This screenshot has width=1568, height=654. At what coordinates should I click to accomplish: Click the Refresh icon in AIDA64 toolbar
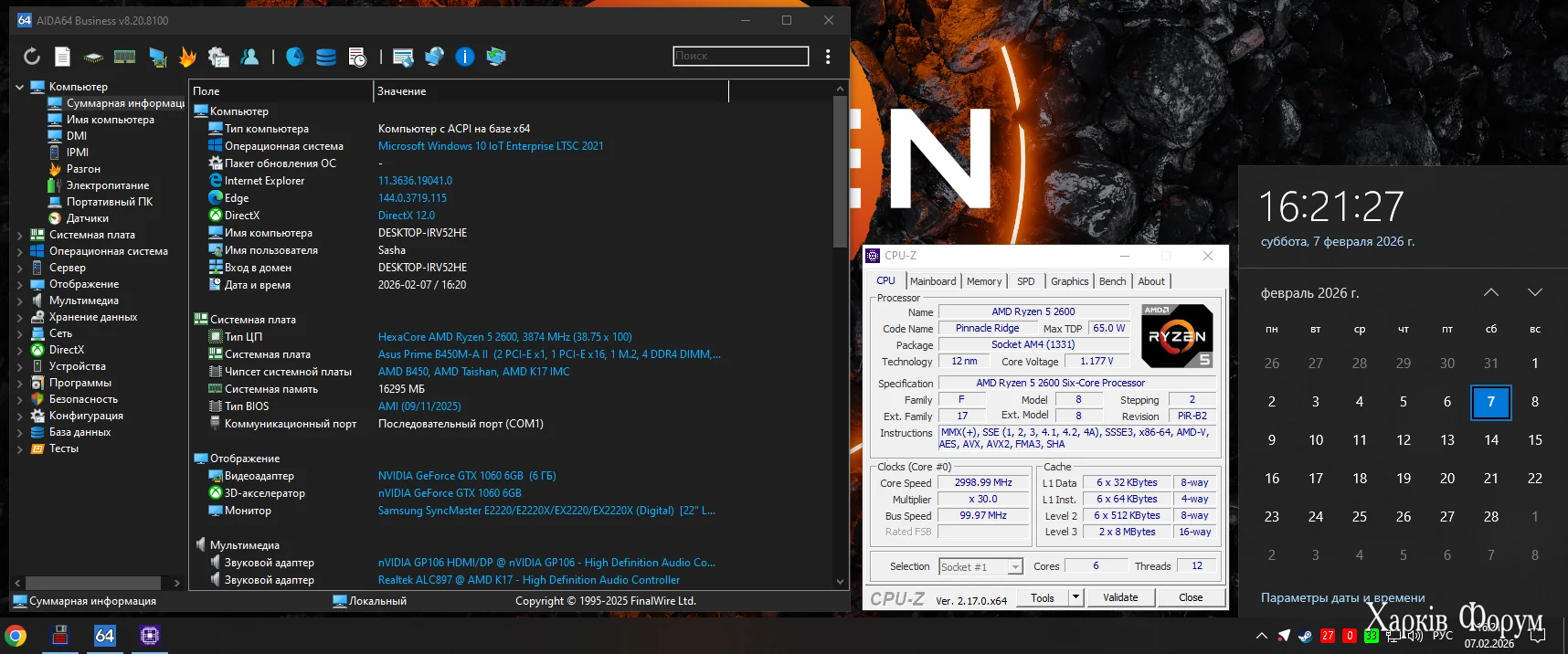[x=32, y=57]
